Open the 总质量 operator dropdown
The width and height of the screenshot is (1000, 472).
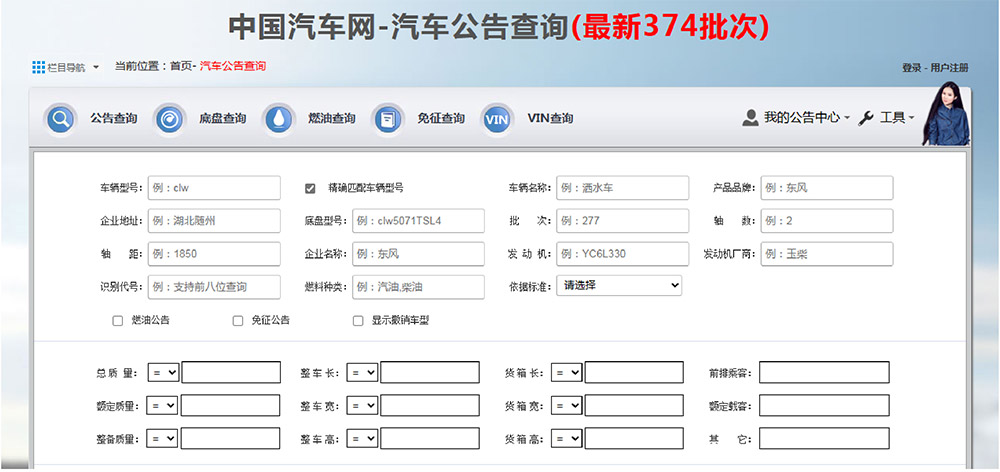[163, 372]
